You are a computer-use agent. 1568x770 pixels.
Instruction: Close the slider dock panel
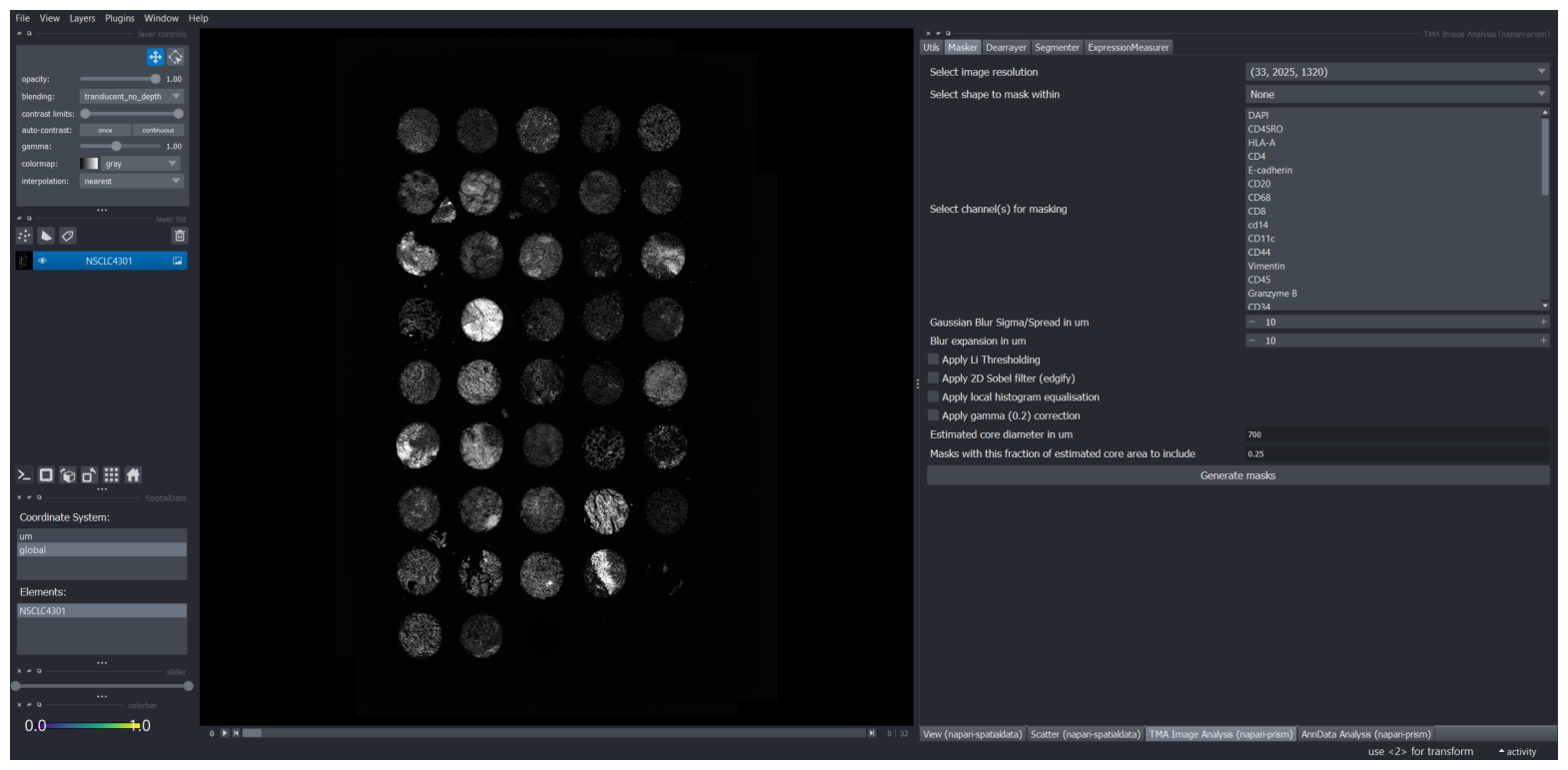(19, 671)
